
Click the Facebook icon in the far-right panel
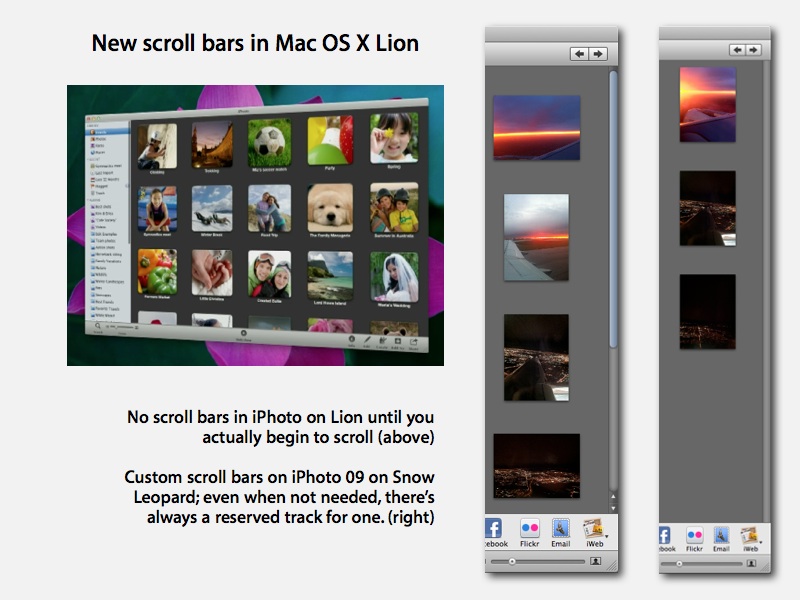point(664,535)
